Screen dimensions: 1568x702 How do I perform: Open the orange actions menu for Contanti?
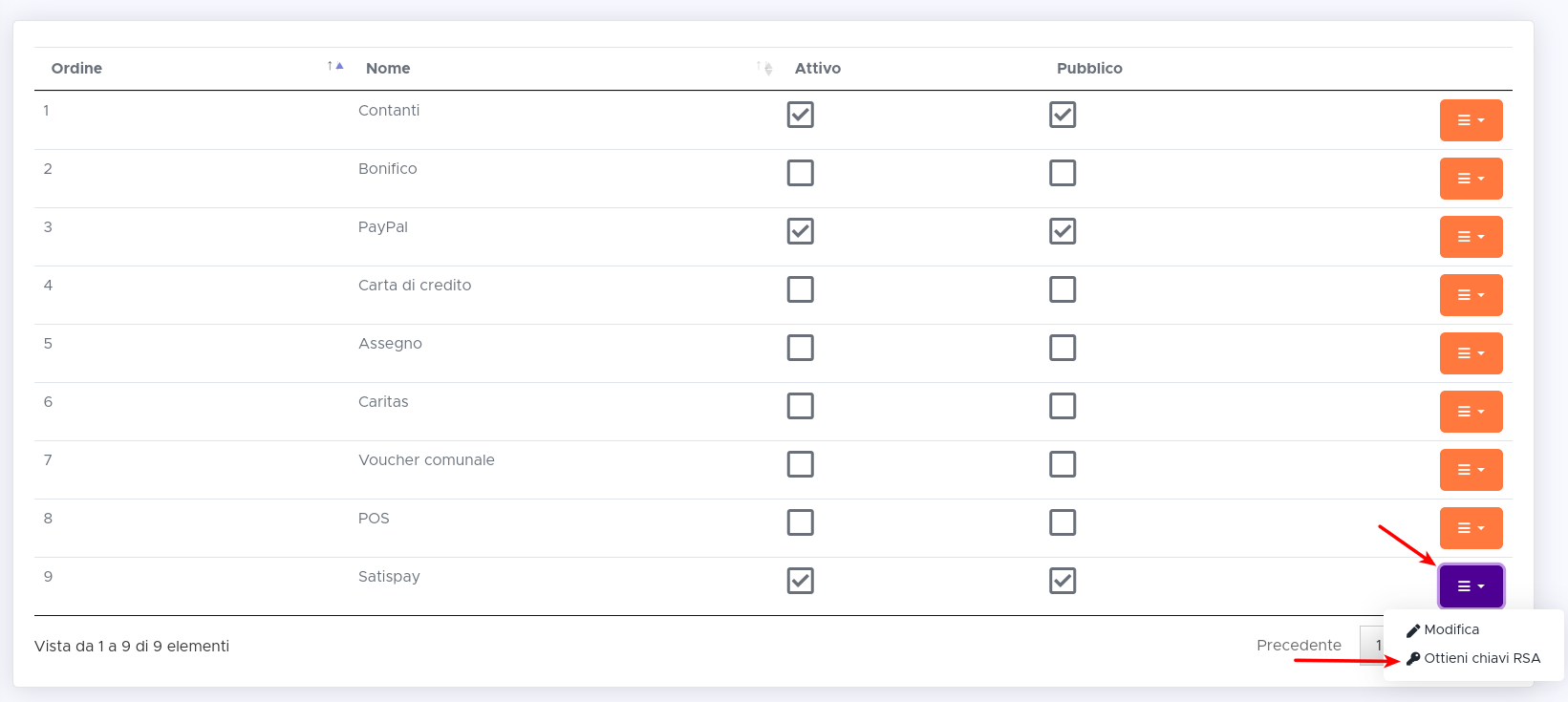point(1471,120)
